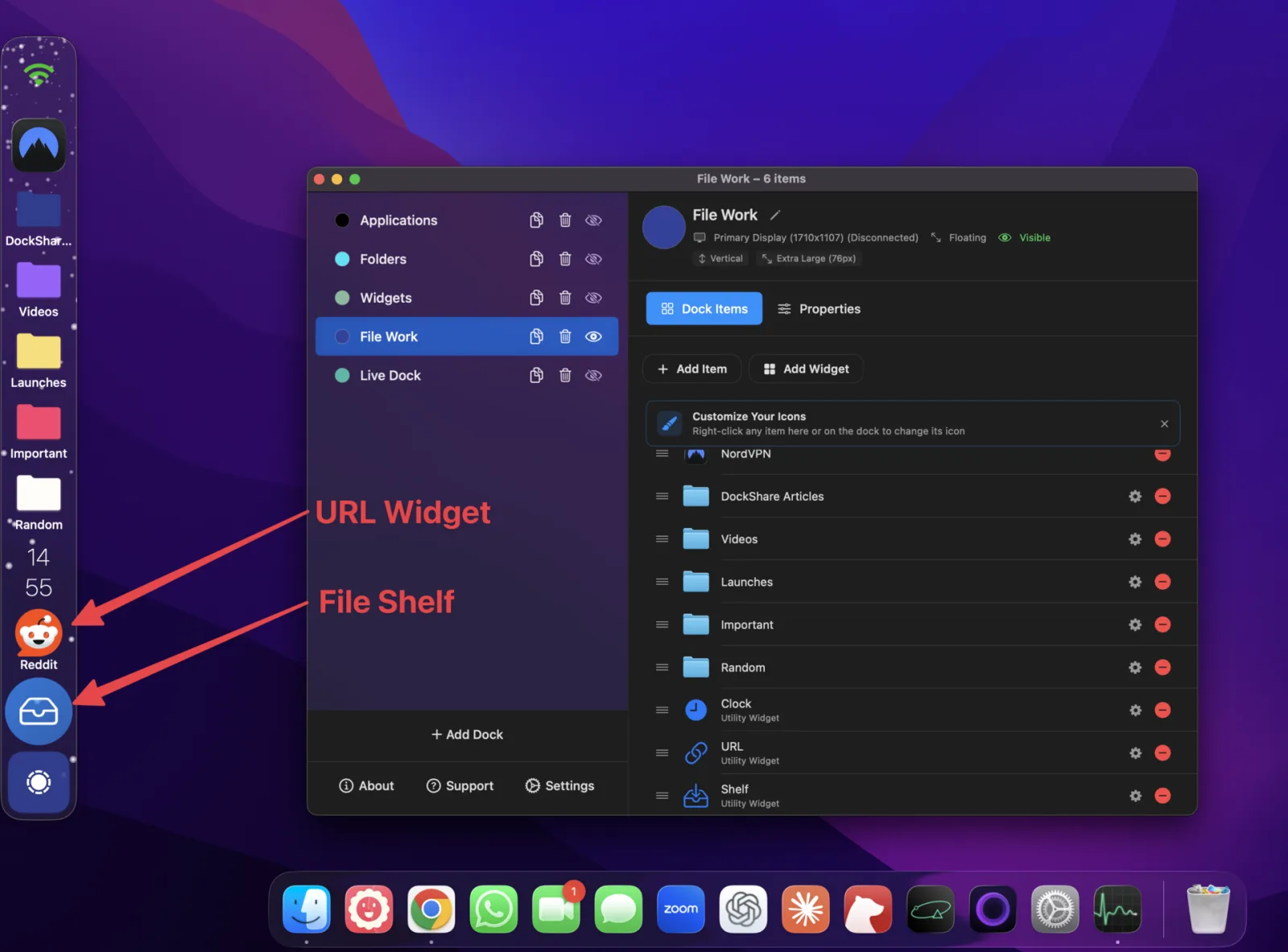1288x952 pixels.
Task: Remove the URL widget with red minus
Action: 1162,753
